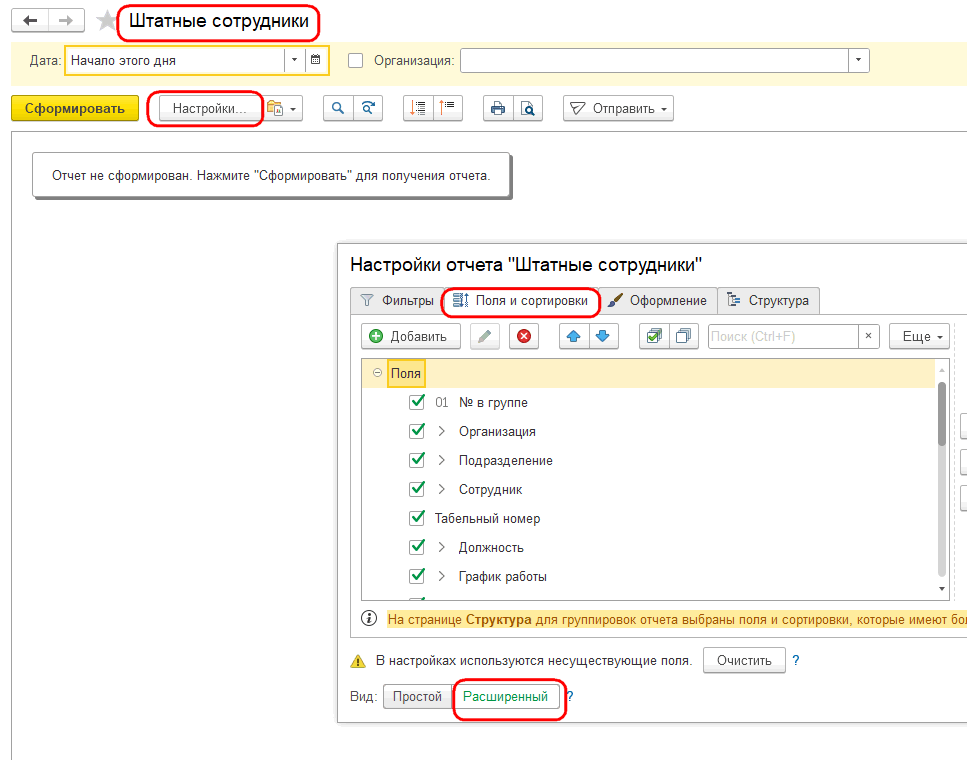Screen dimensions: 967x760
Task: Expand the График работы field node
Action: pyautogui.click(x=442, y=576)
